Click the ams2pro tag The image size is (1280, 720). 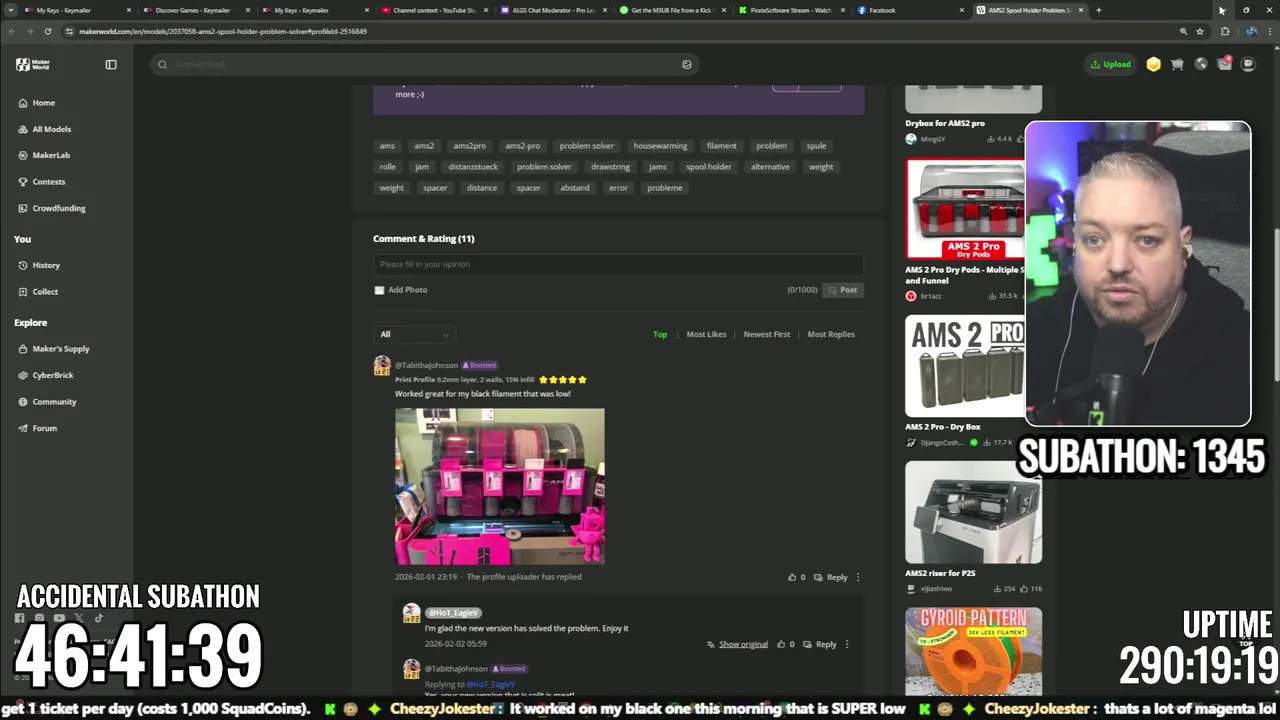coord(469,146)
